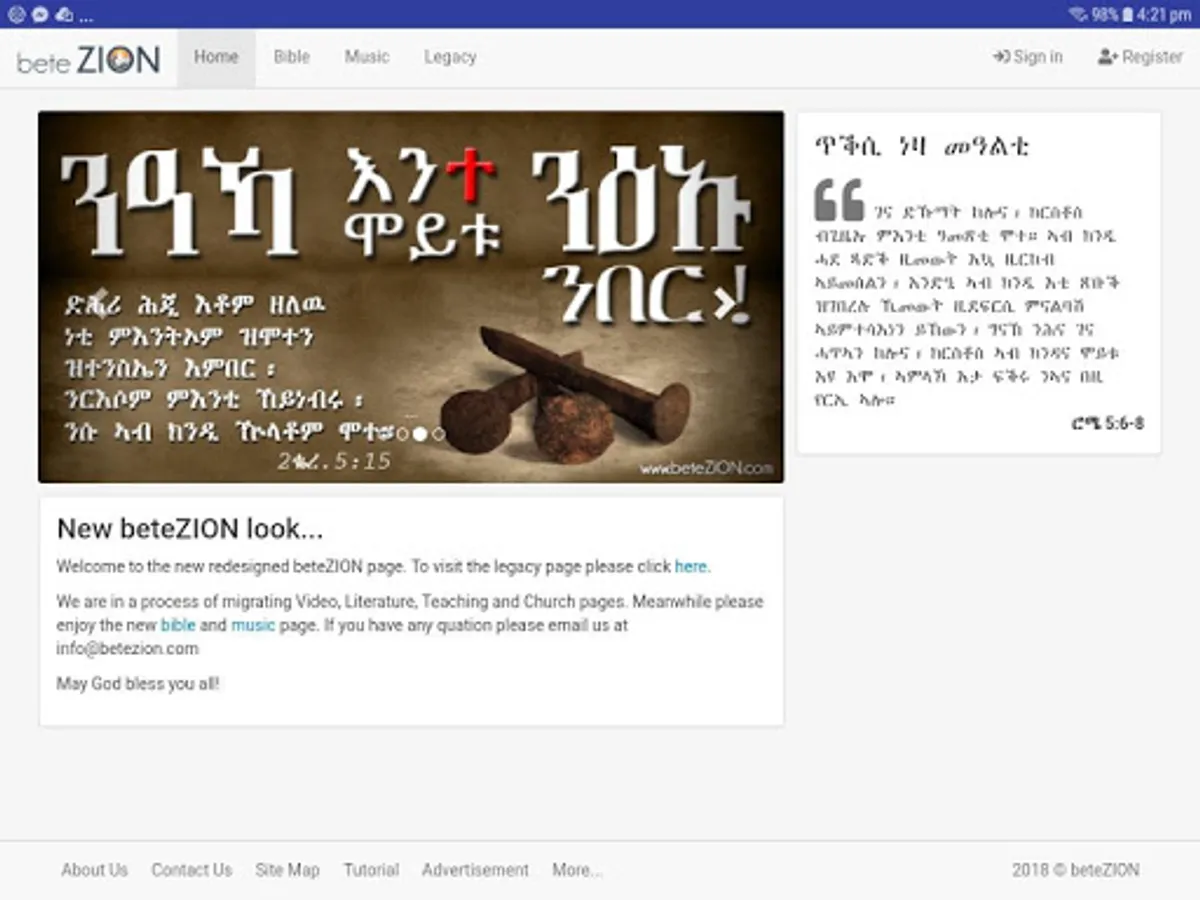Select the third carousel indicator dot
Screen dimensions: 1200x900
[x=438, y=434]
